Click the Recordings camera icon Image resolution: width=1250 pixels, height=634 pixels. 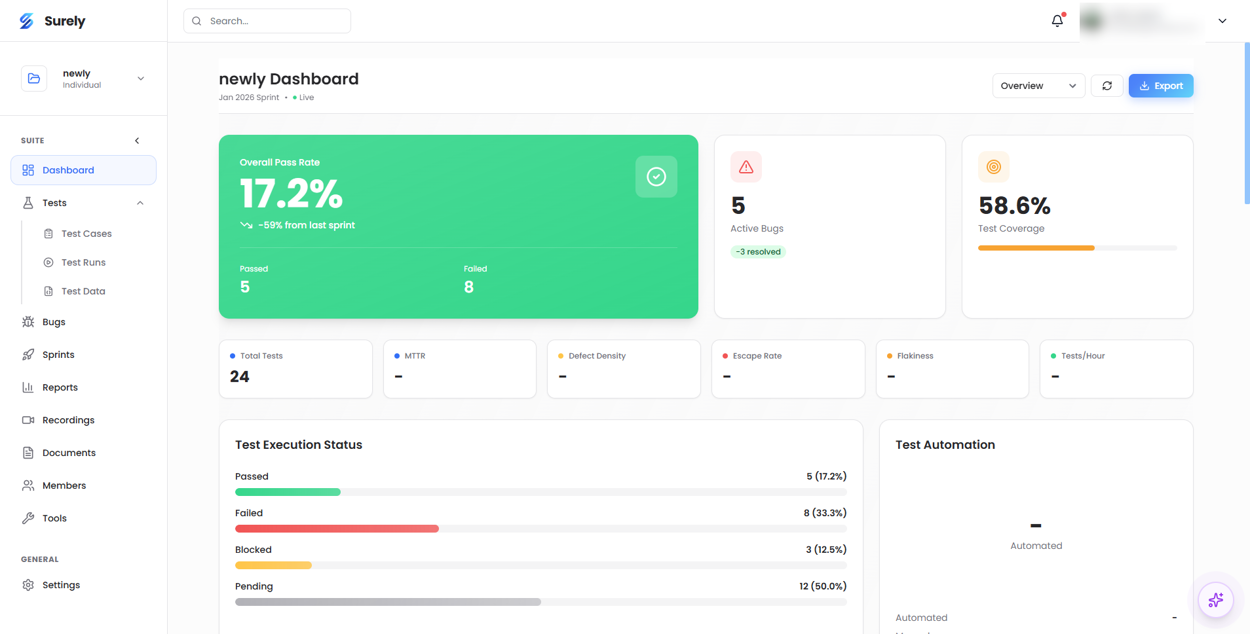point(28,420)
